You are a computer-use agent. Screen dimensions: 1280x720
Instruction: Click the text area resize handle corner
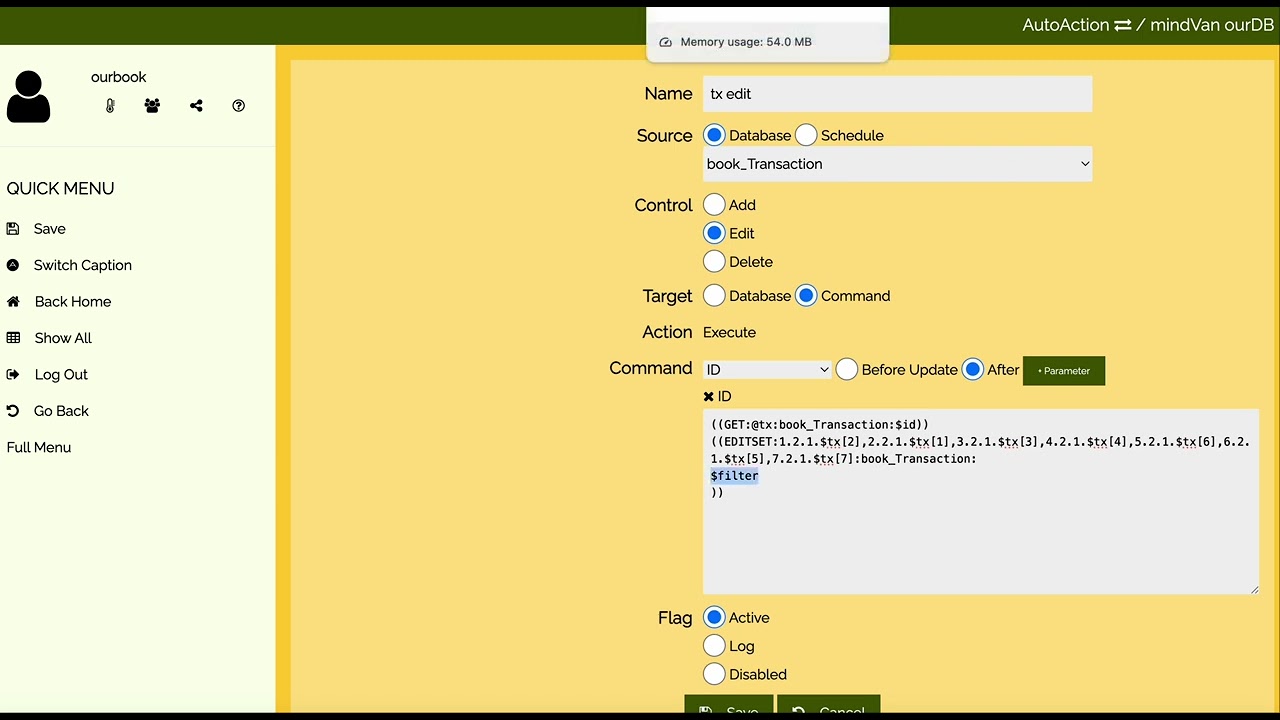[1254, 589]
